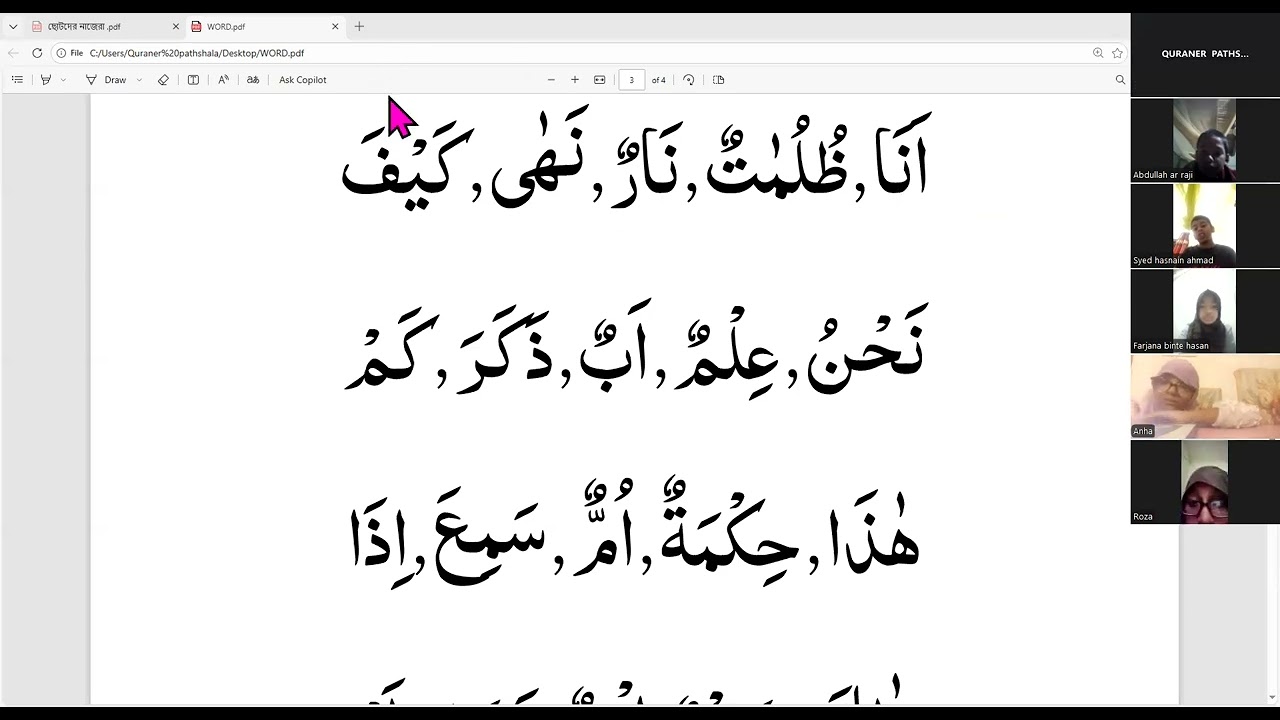The width and height of the screenshot is (1280, 720).
Task: Click the page number field showing 3
Action: pyautogui.click(x=631, y=80)
